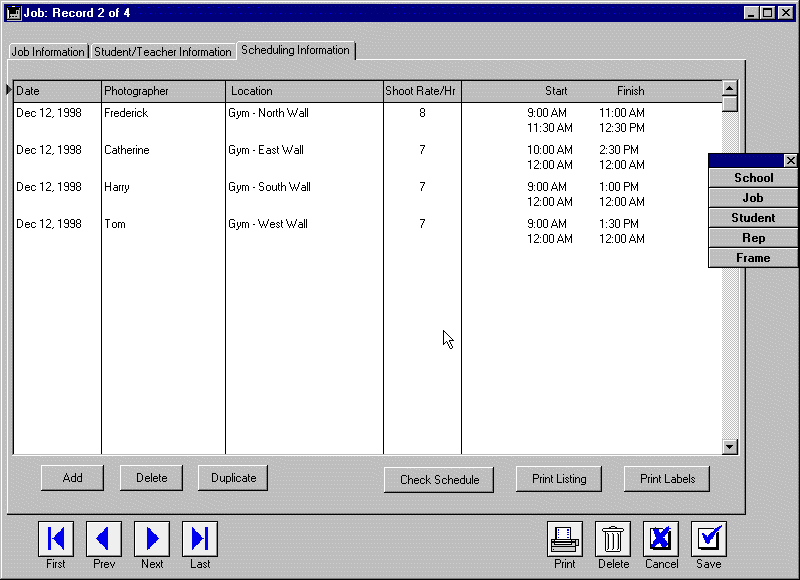The image size is (800, 580).
Task: Open the Student/Teacher Information tab
Action: [163, 52]
